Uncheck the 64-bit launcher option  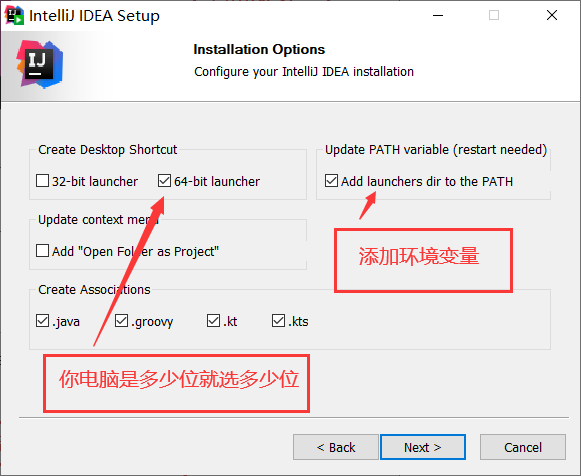point(164,181)
